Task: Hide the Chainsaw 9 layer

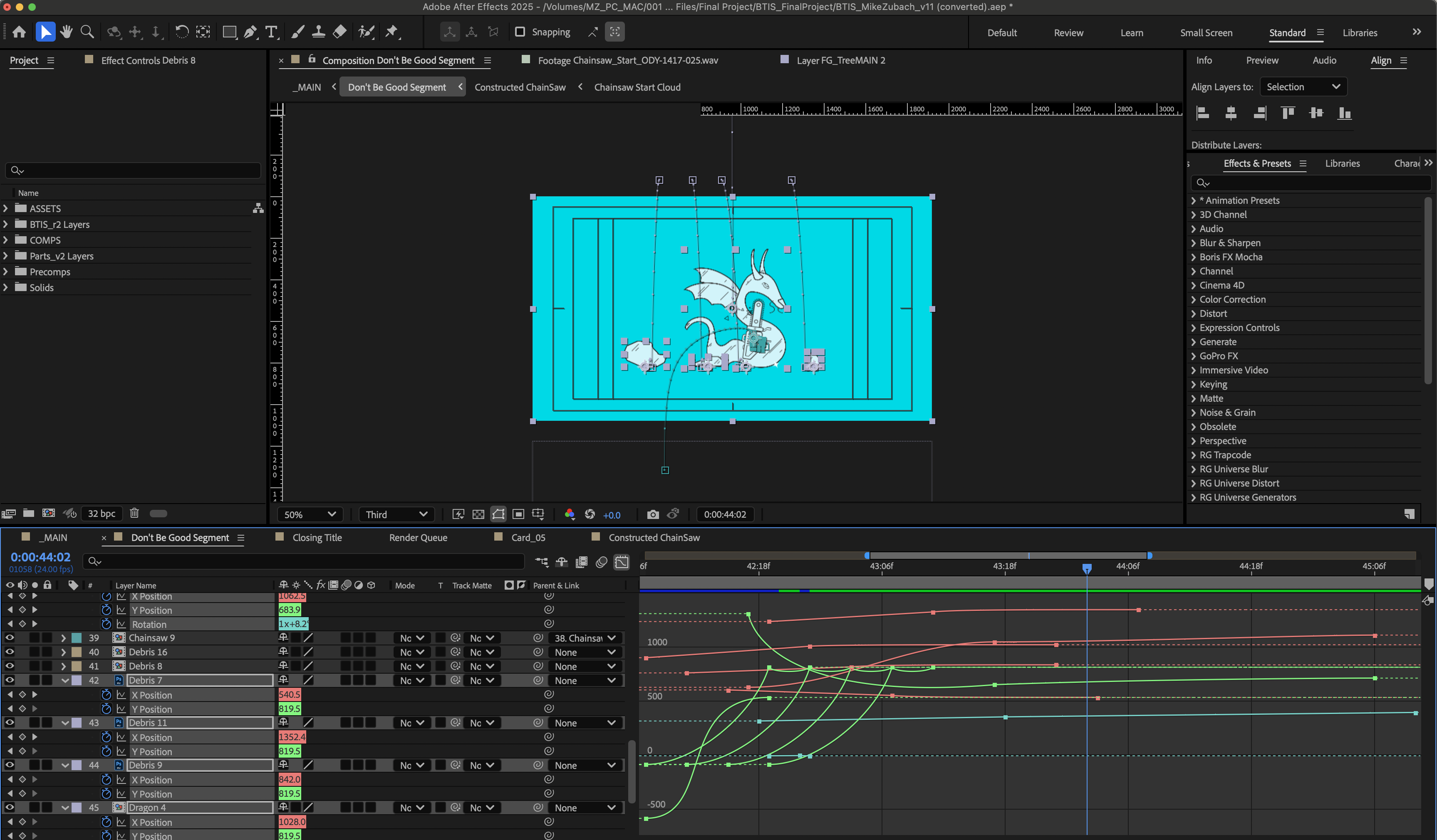Action: pos(10,638)
